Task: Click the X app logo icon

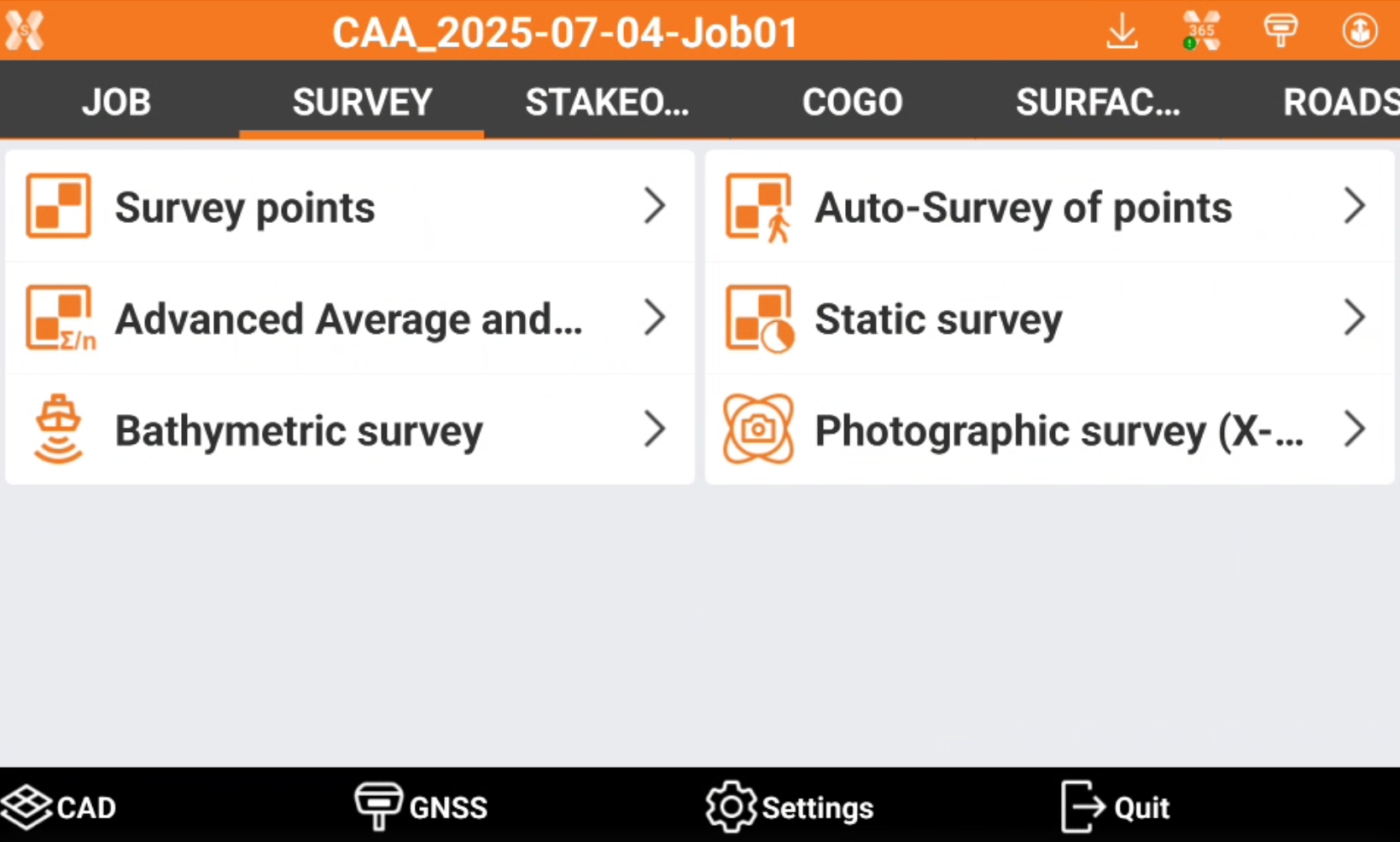Action: (x=25, y=31)
